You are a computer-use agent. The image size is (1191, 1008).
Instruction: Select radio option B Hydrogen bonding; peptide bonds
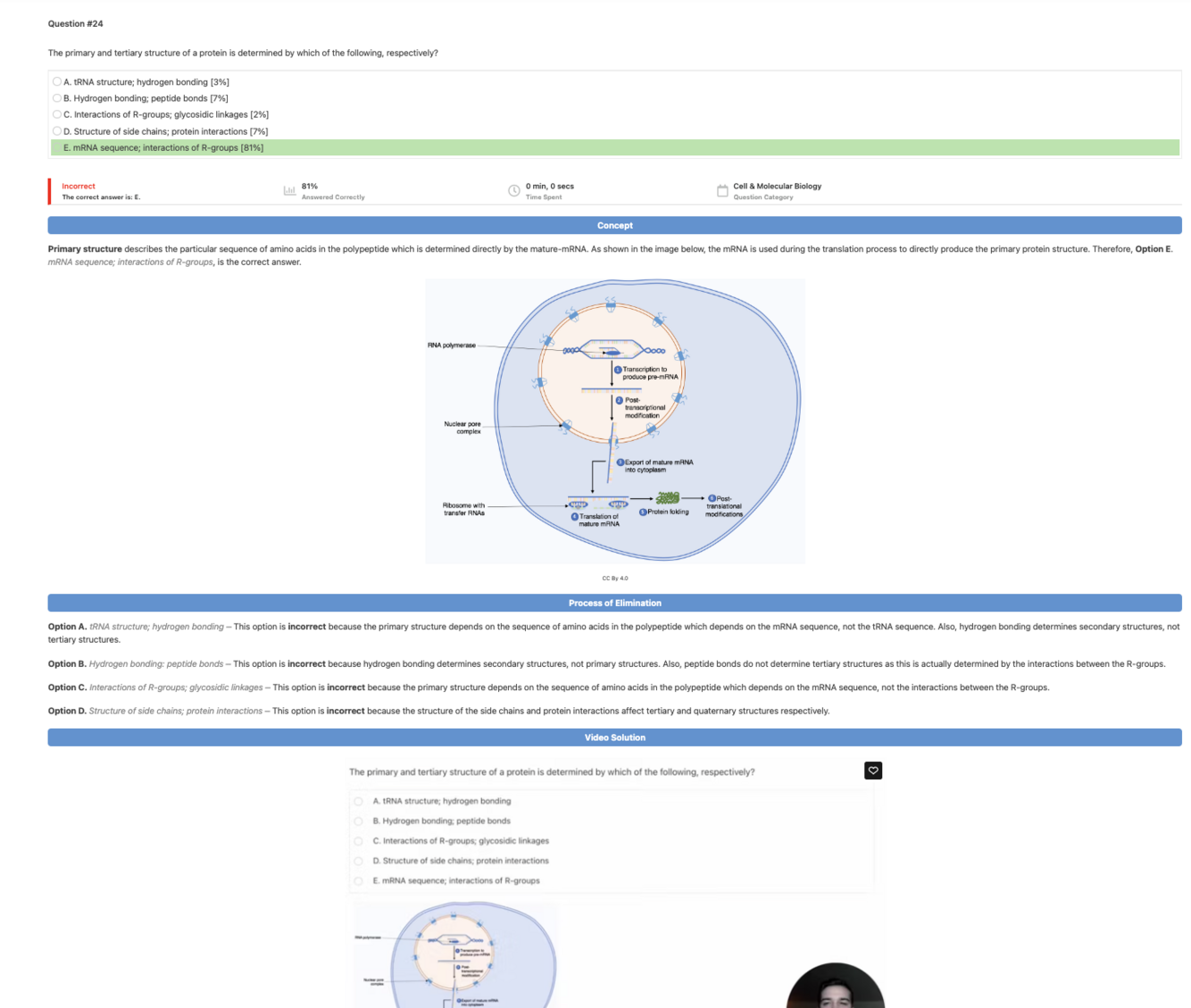point(57,98)
